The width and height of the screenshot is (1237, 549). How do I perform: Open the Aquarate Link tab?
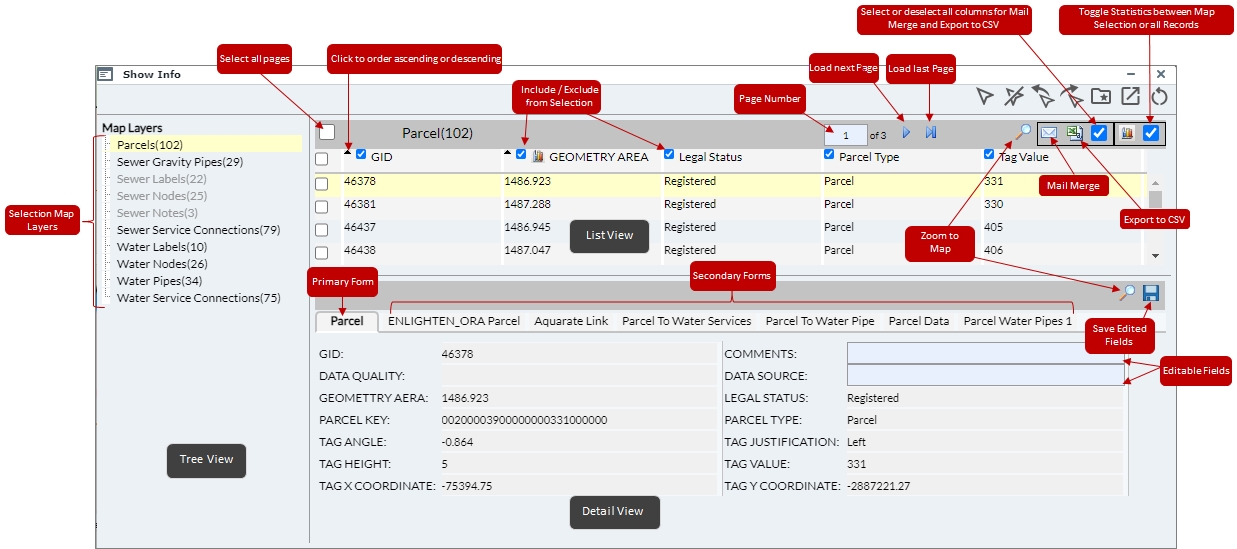(571, 322)
